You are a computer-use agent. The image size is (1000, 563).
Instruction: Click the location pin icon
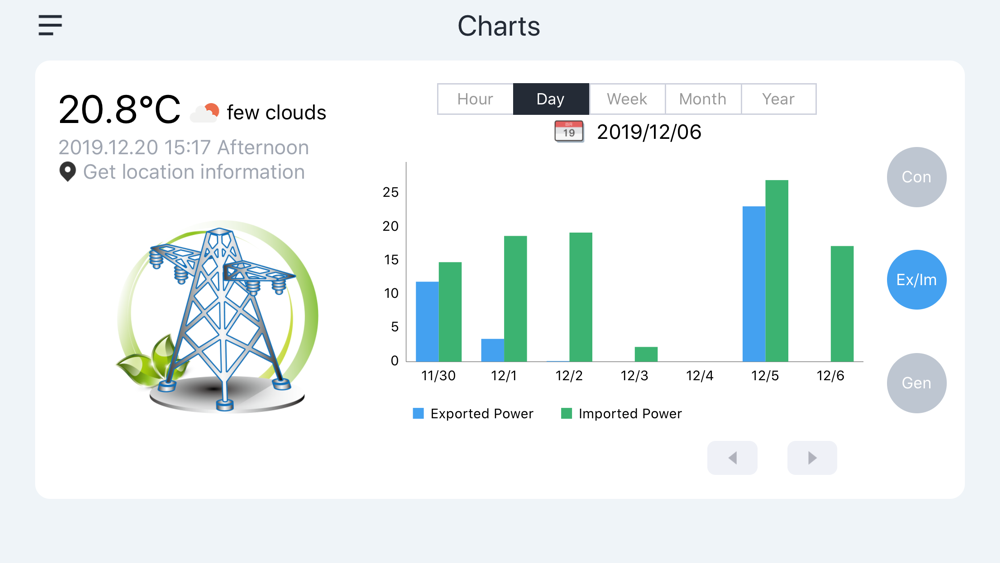[x=68, y=172]
